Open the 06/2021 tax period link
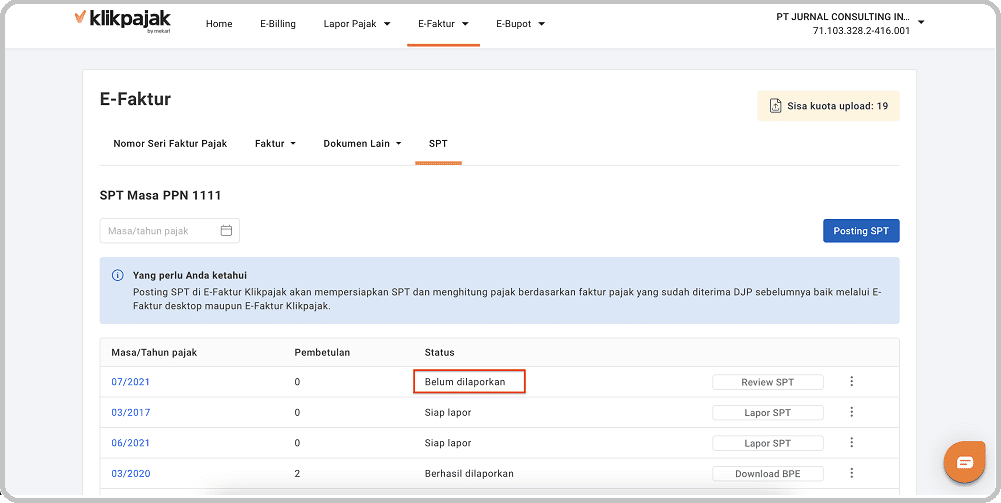The height and width of the screenshot is (503, 1001). pos(130,443)
